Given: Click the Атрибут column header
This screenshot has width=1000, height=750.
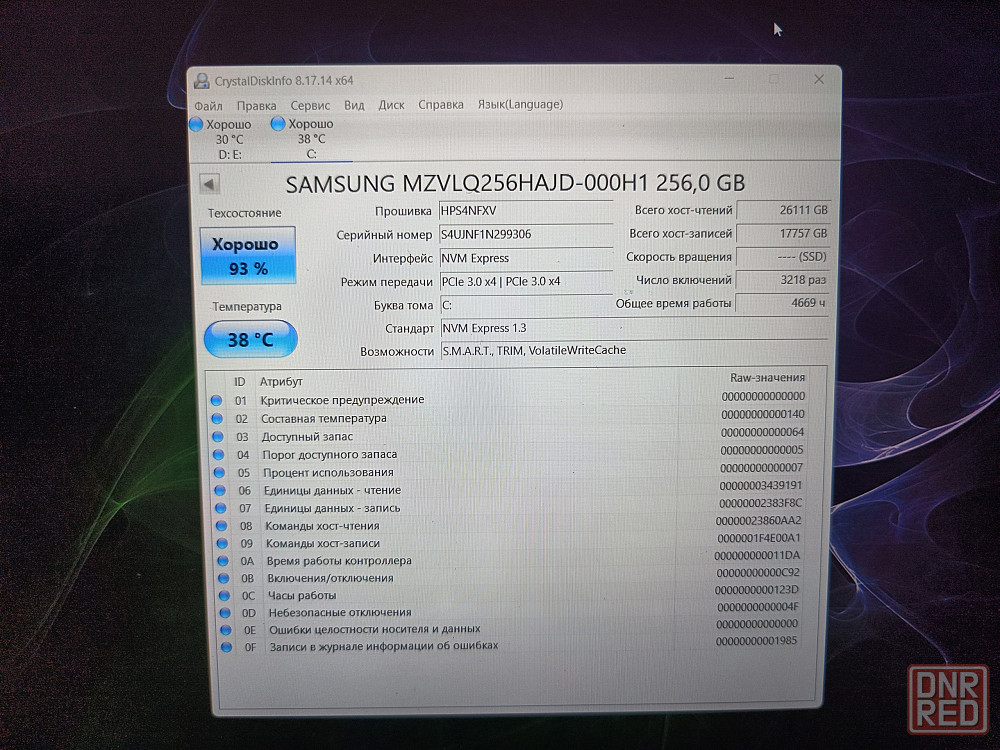Looking at the screenshot, I should 281,381.
